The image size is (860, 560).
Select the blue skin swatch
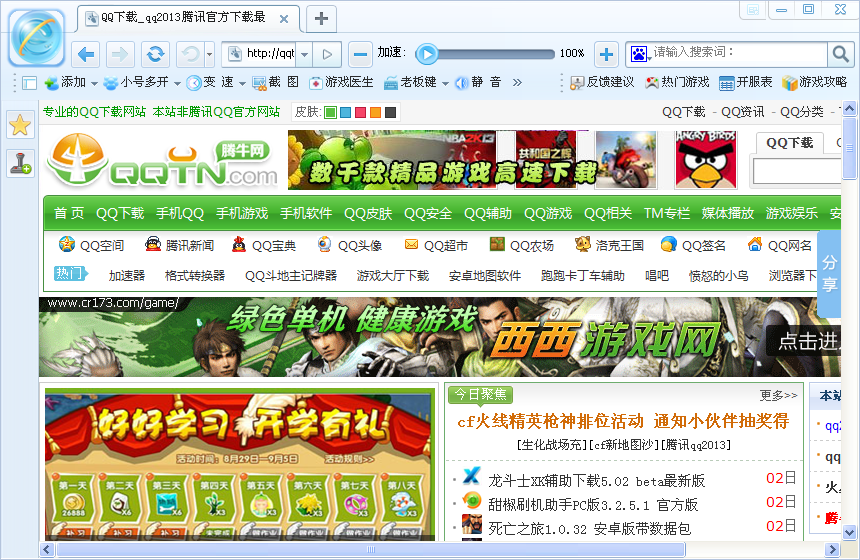(346, 112)
